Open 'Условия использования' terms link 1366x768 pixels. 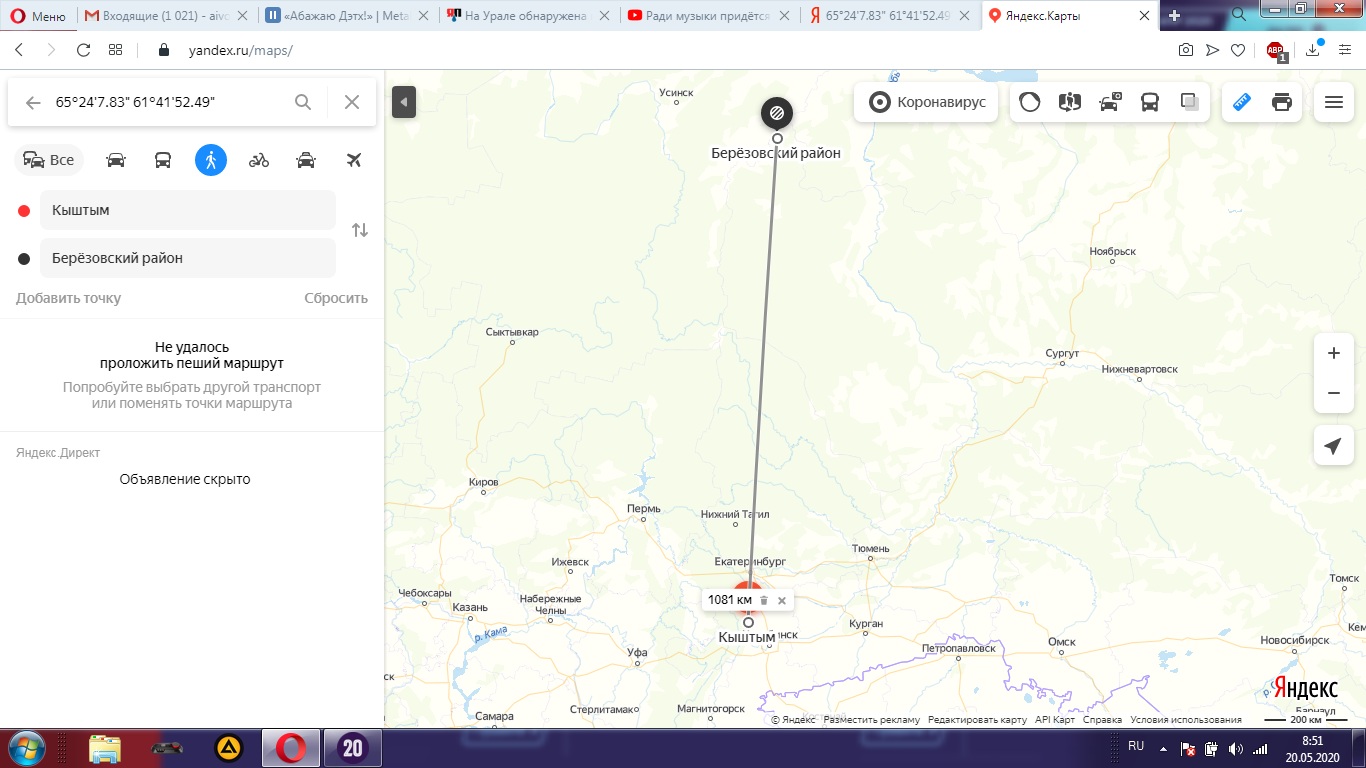click(1186, 720)
